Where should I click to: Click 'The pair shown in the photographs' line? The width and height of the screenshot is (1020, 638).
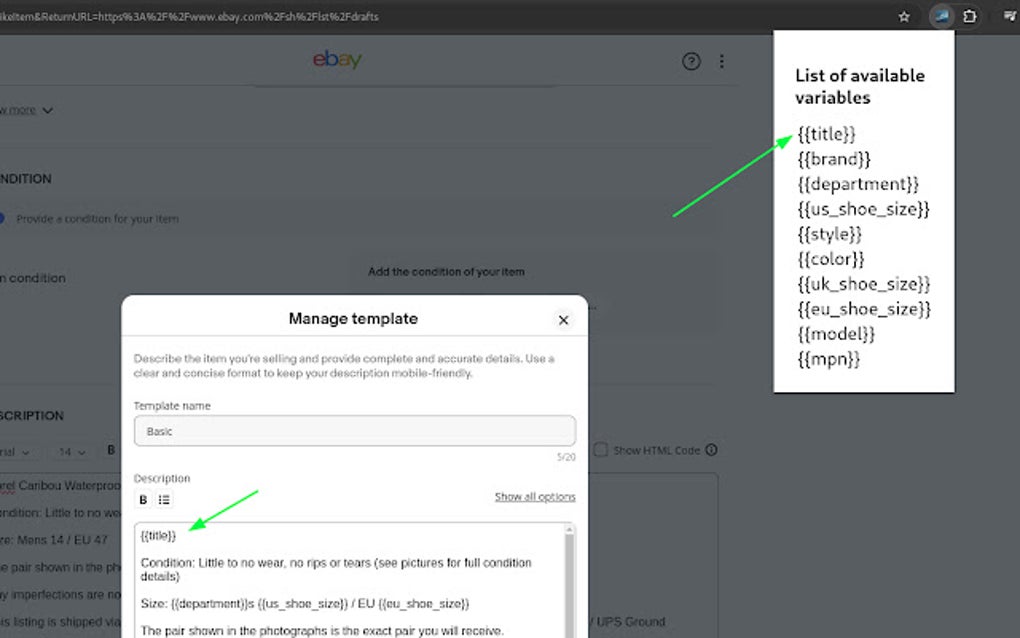(x=322, y=631)
